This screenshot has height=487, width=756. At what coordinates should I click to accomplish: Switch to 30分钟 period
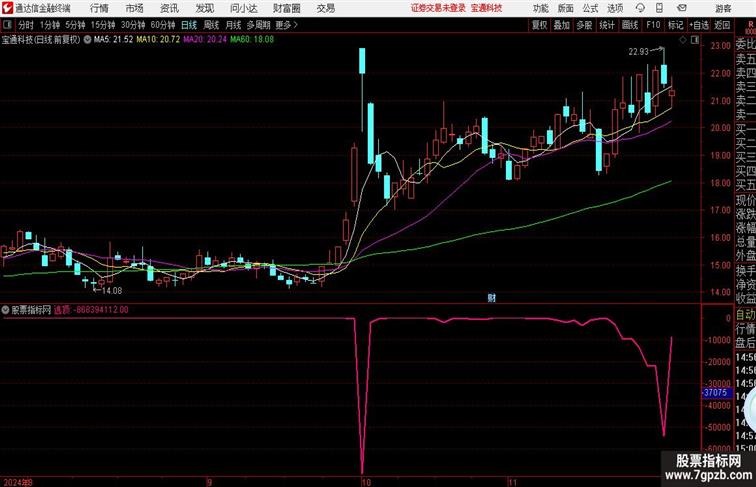pos(133,25)
